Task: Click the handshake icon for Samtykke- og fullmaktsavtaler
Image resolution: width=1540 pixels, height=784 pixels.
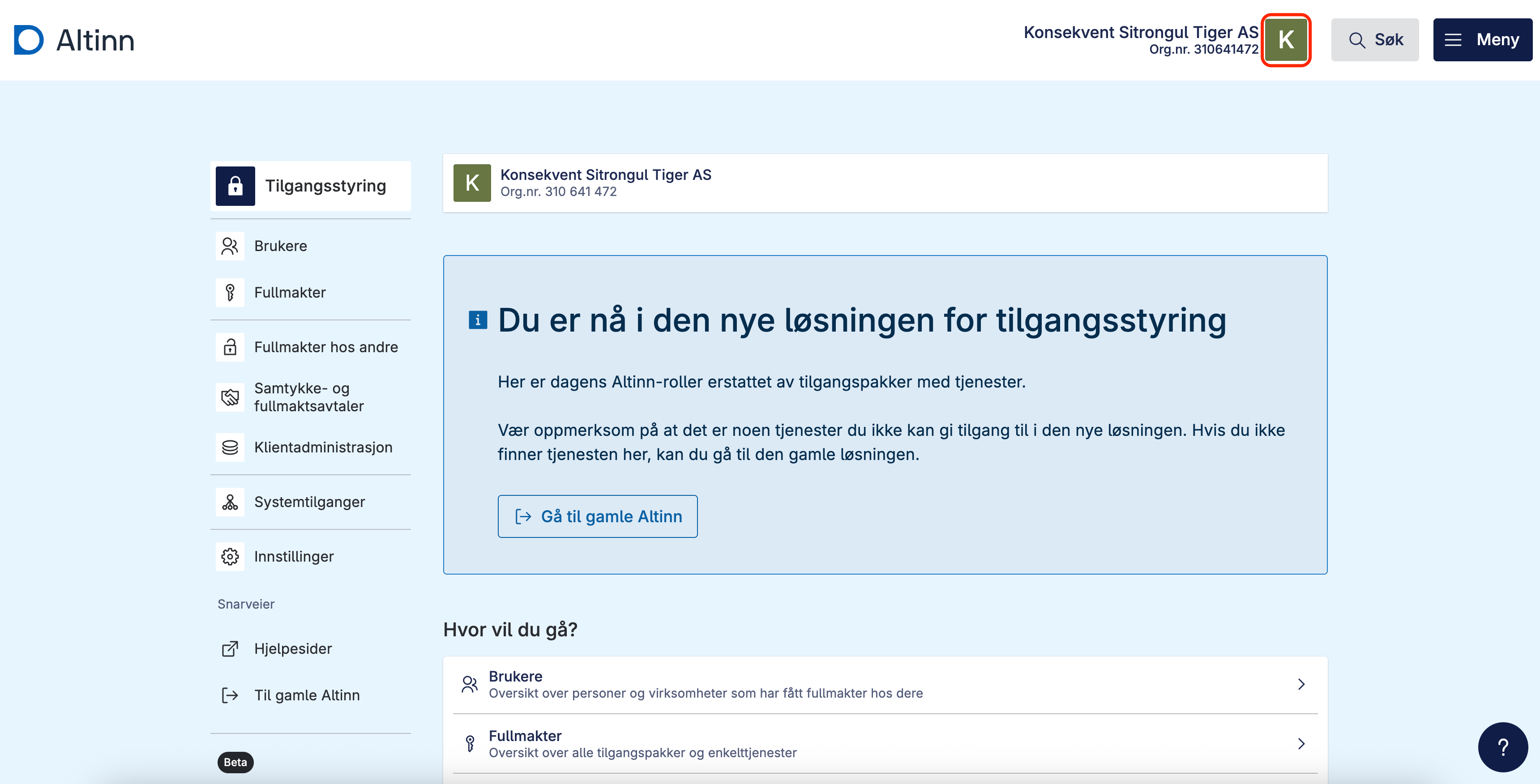Action: tap(230, 397)
